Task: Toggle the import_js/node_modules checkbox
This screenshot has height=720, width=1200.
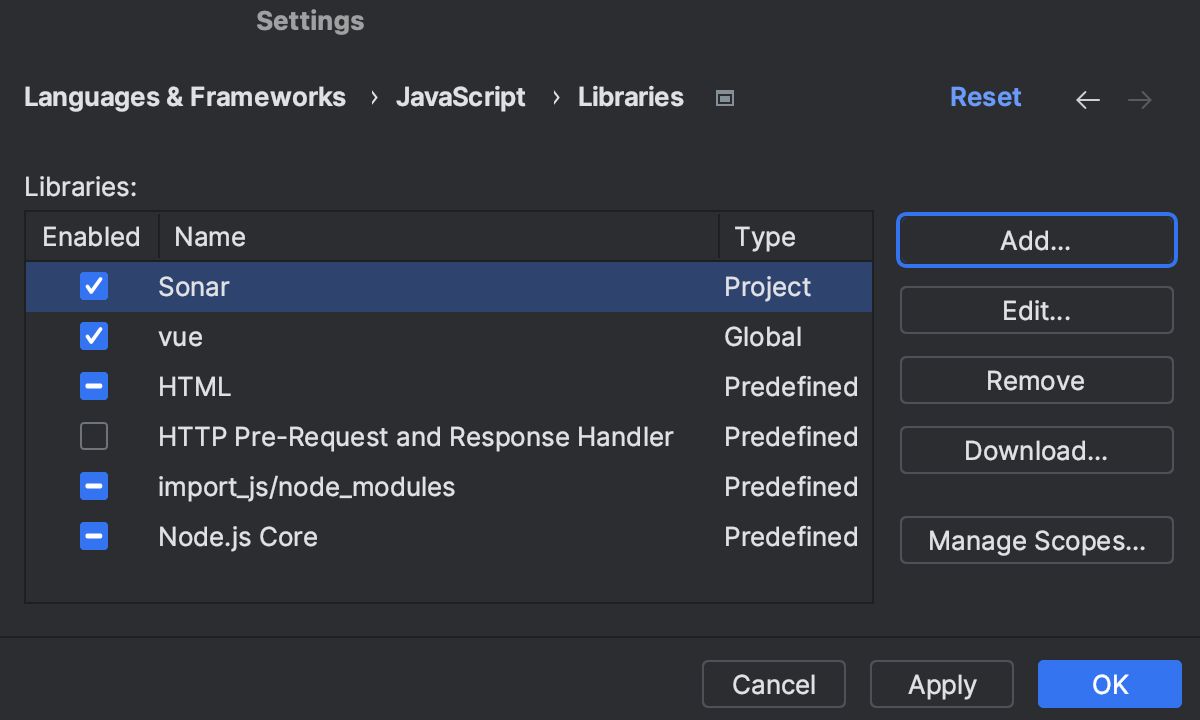Action: (93, 486)
